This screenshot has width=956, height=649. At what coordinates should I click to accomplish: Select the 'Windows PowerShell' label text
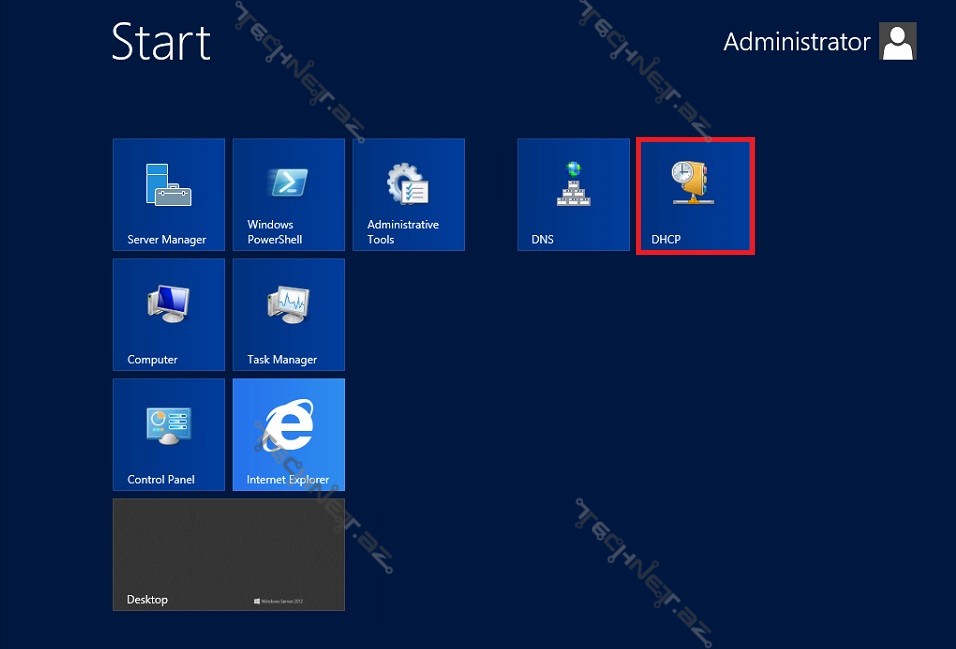point(274,232)
